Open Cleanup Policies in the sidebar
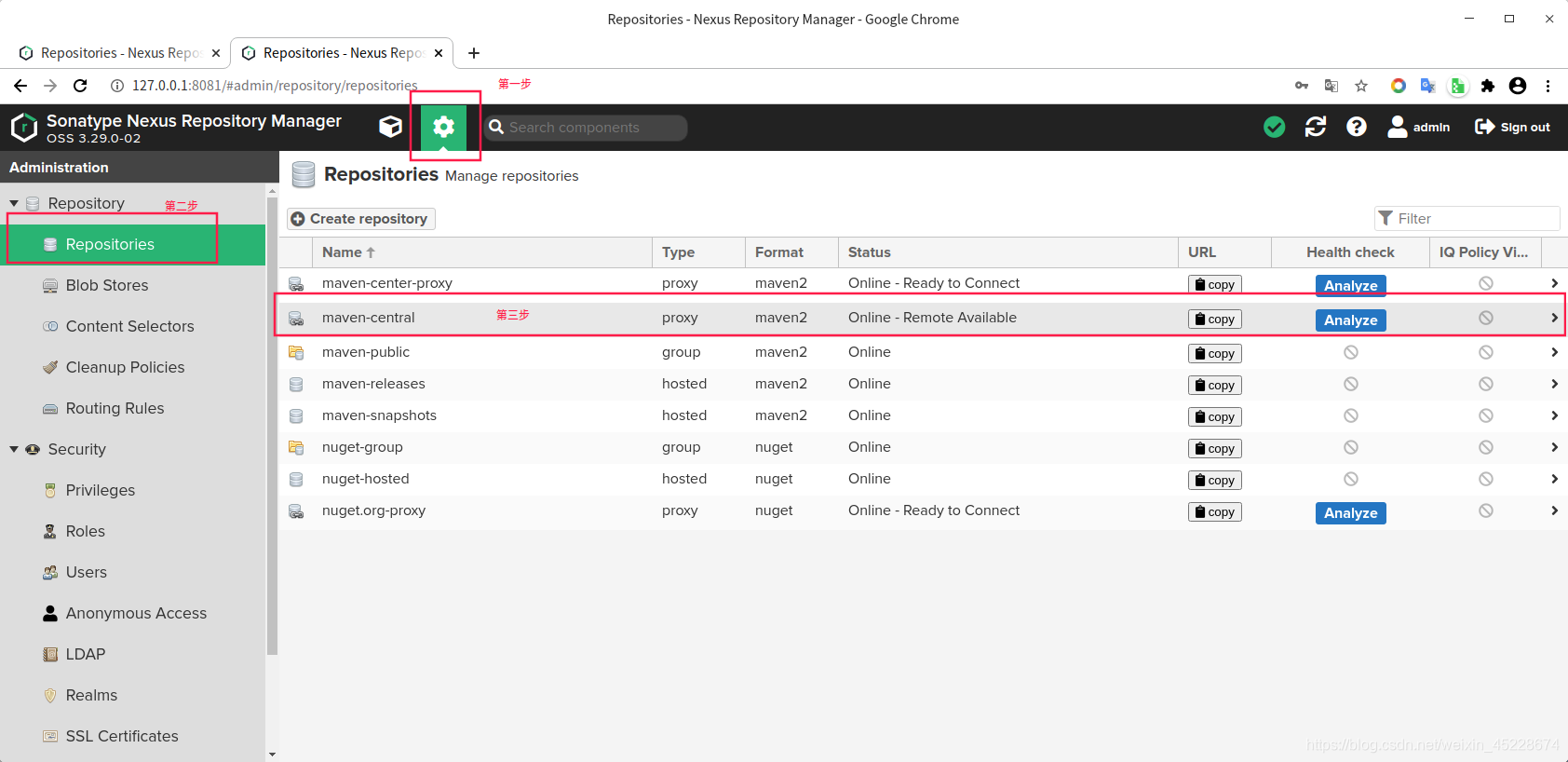Viewport: 1568px width, 762px height. pos(125,367)
